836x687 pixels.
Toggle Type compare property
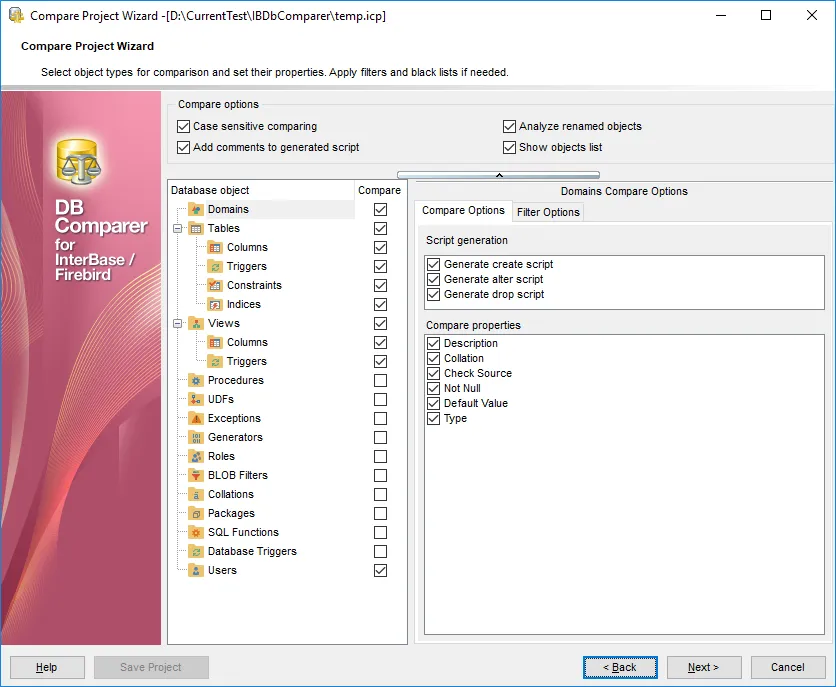433,418
